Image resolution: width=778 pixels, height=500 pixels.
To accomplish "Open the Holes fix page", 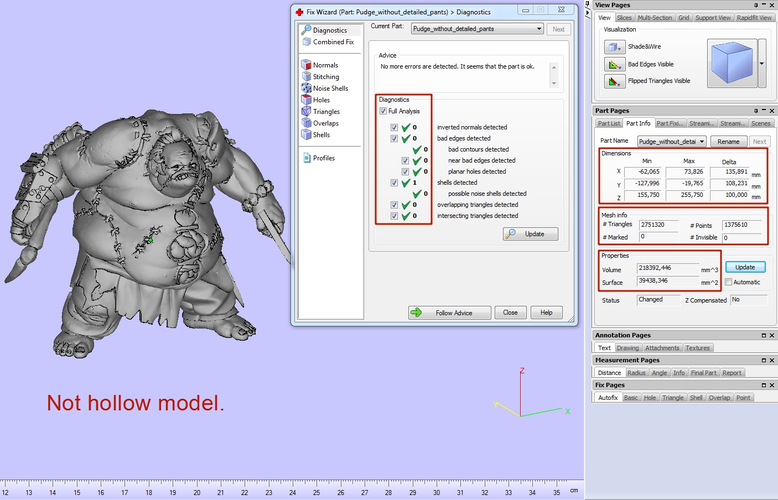I will (x=316, y=100).
